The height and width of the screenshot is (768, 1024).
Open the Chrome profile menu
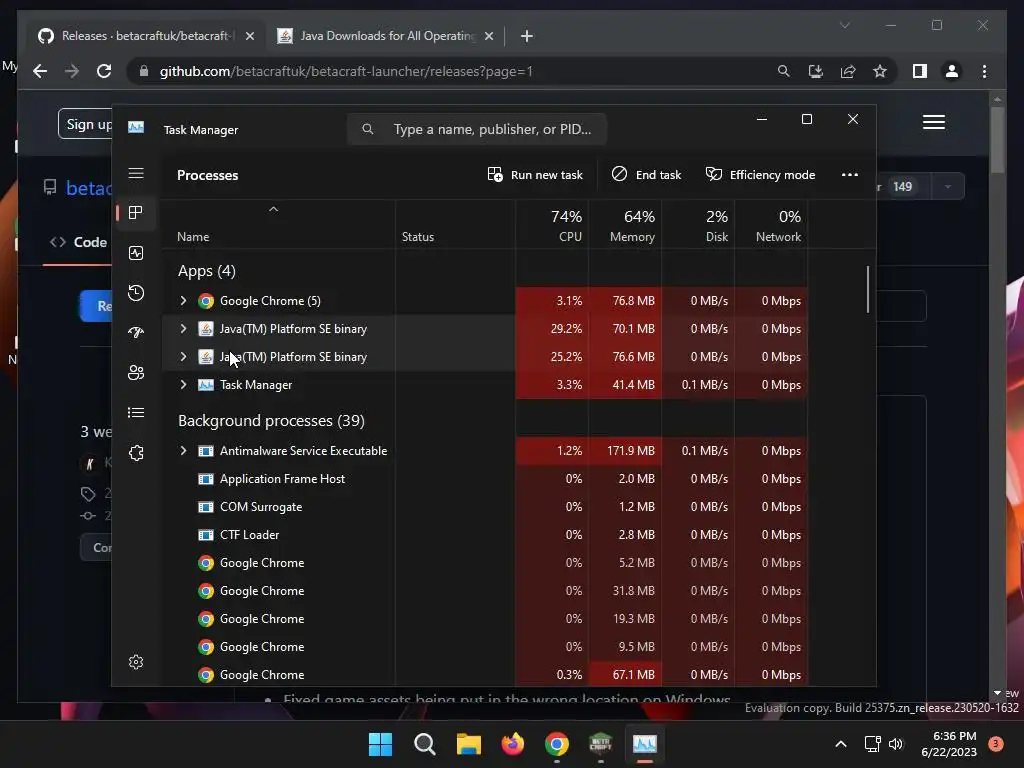[x=952, y=71]
